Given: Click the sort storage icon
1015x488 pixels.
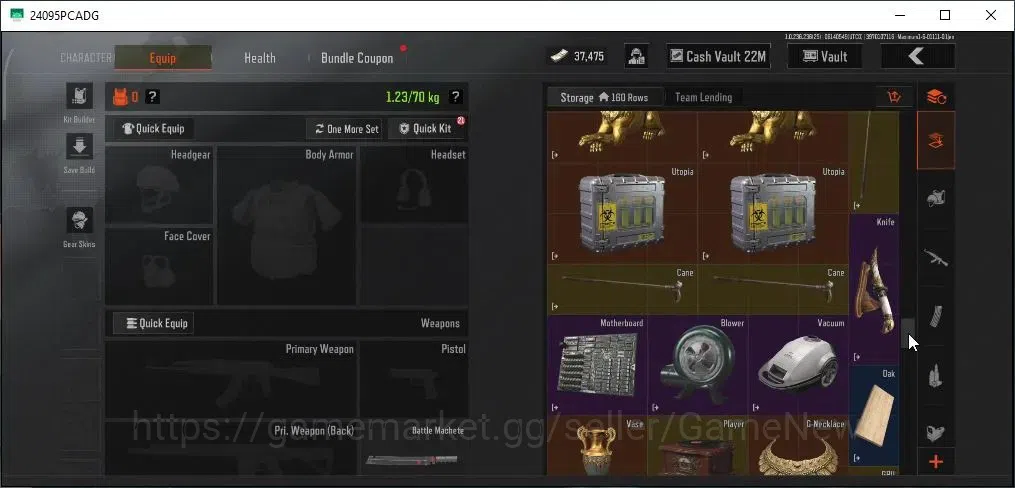Looking at the screenshot, I should [894, 97].
